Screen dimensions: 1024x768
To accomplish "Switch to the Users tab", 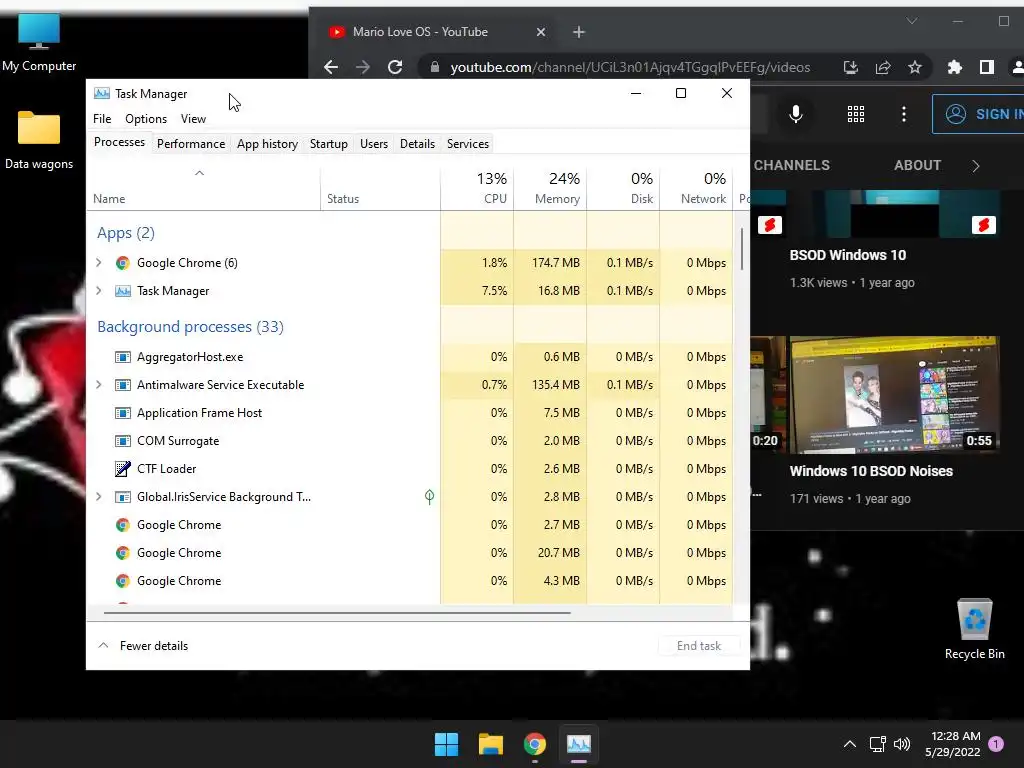I will (374, 144).
